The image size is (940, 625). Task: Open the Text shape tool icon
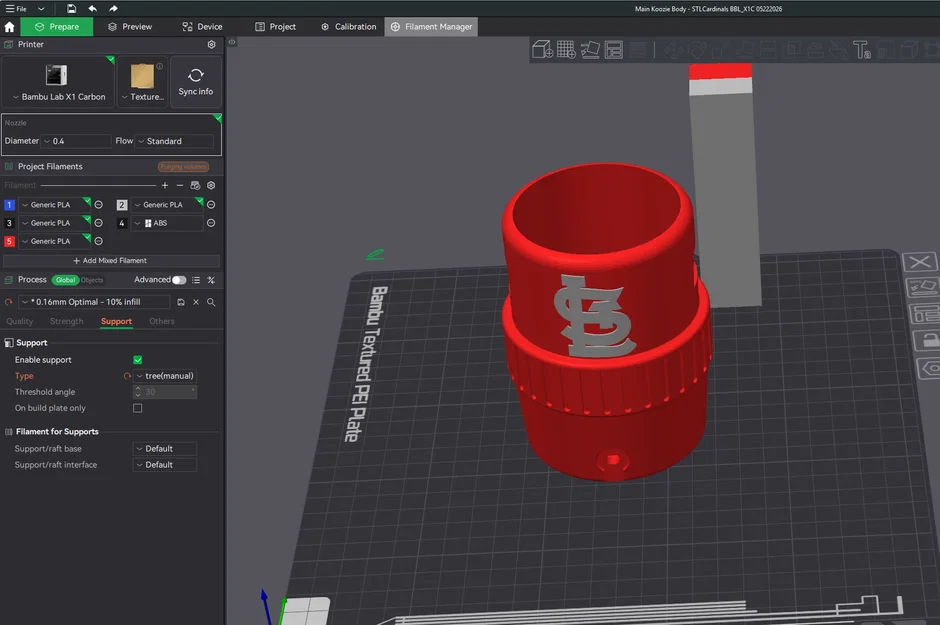pos(861,50)
